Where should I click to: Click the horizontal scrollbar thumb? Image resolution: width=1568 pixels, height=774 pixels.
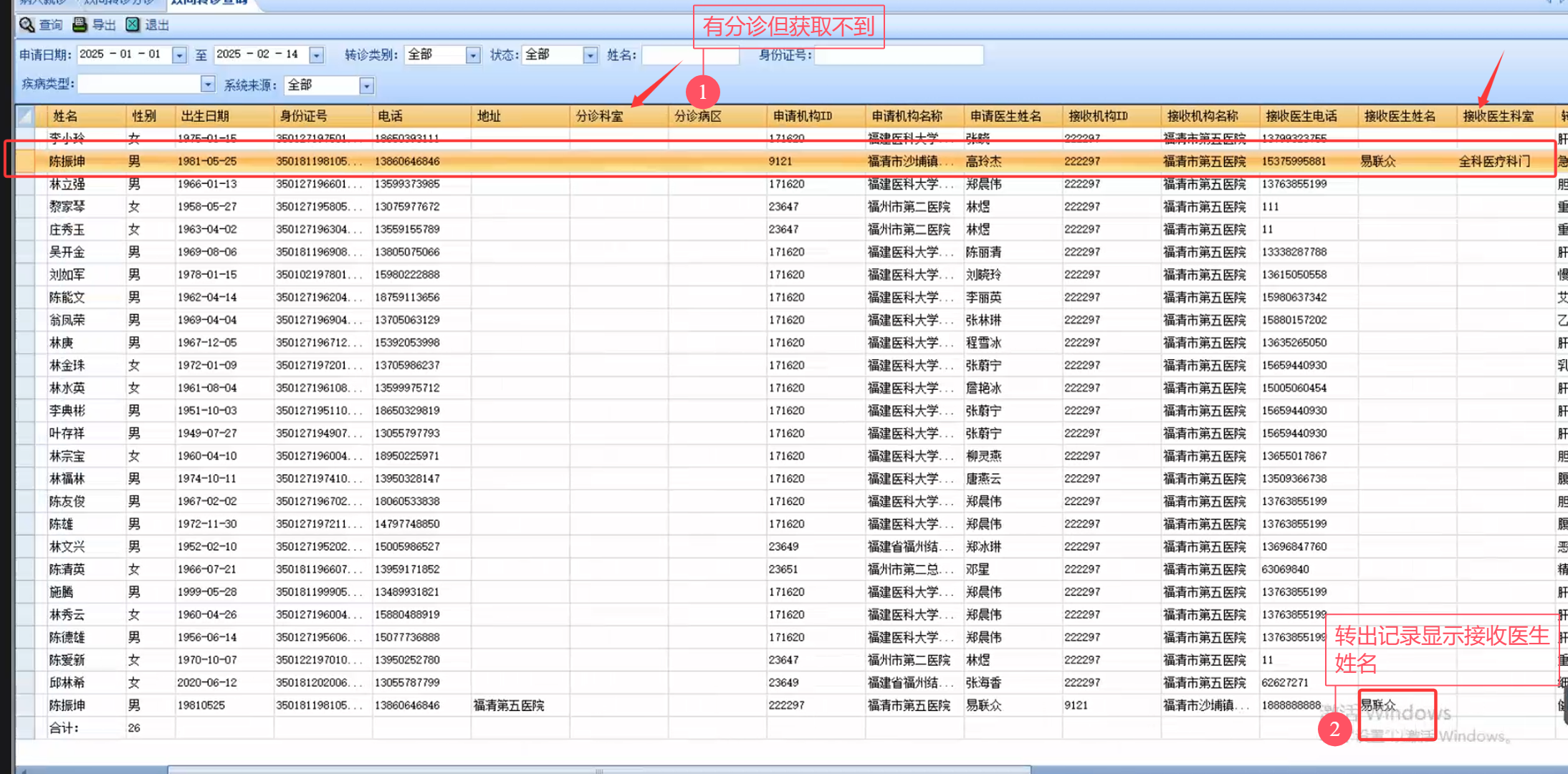coord(599,770)
